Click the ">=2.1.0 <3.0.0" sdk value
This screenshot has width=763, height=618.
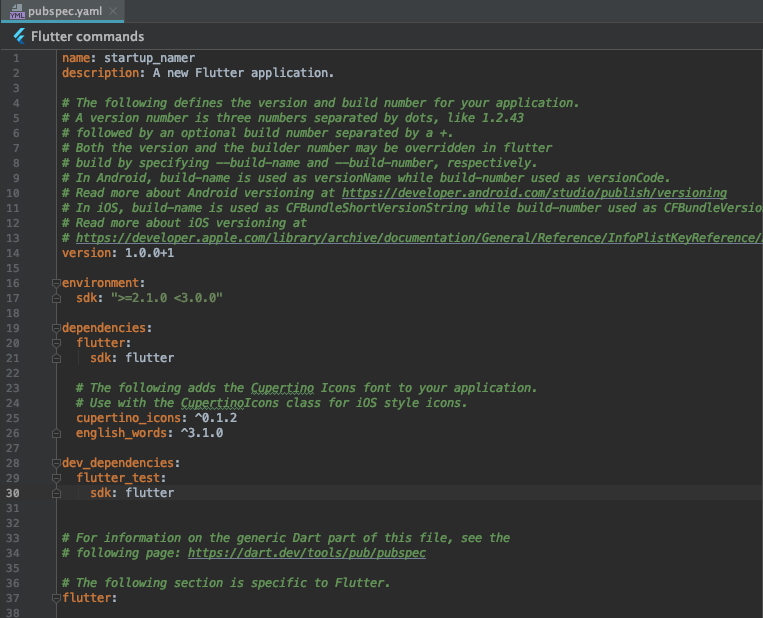pyautogui.click(x=167, y=298)
